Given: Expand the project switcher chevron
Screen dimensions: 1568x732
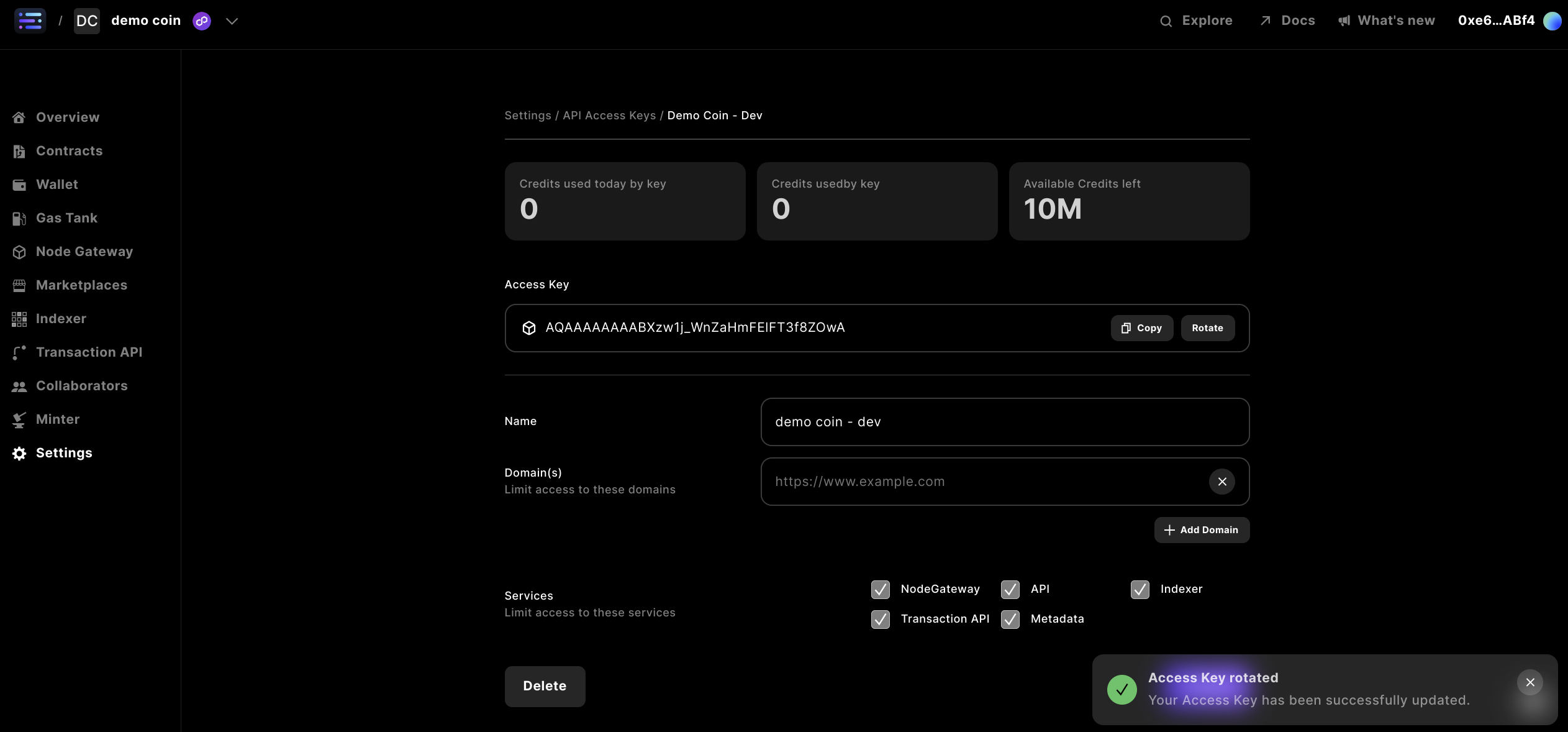Looking at the screenshot, I should tap(232, 21).
